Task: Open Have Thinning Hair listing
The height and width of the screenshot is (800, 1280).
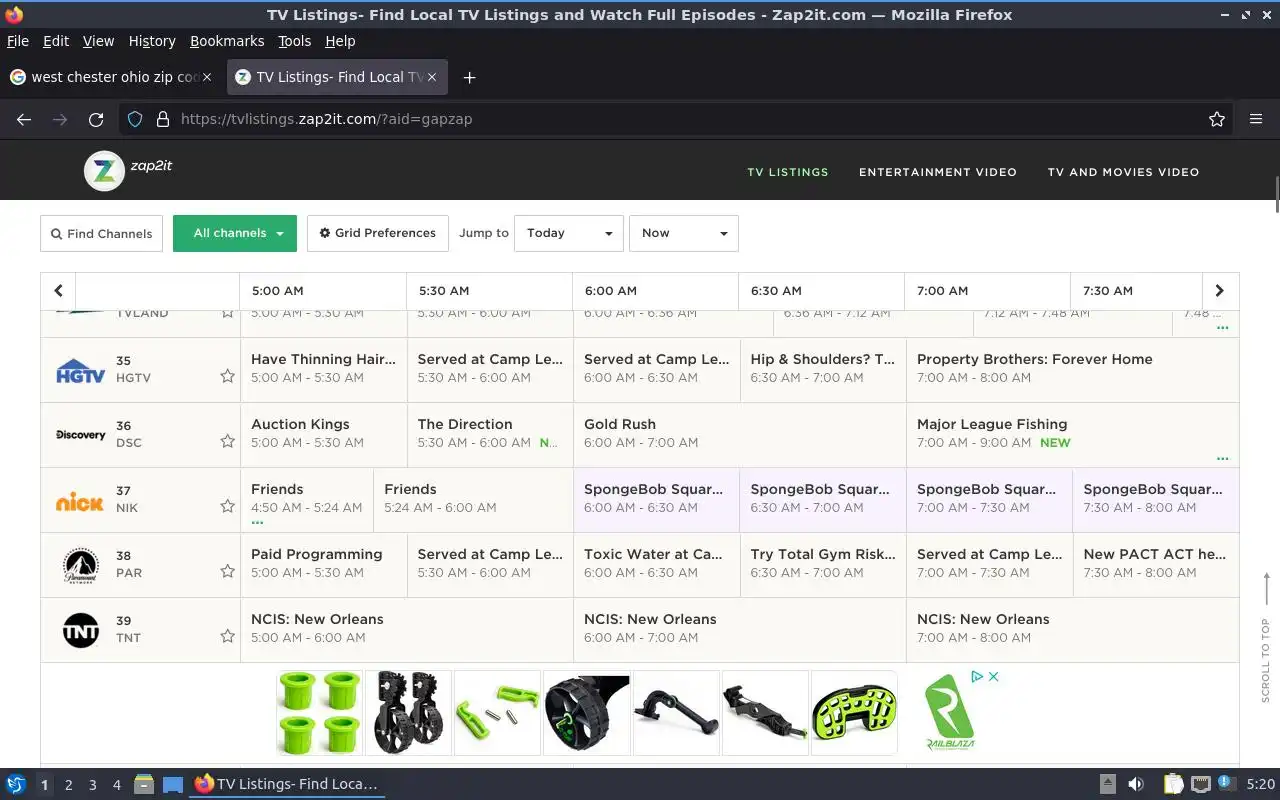Action: 324,370
